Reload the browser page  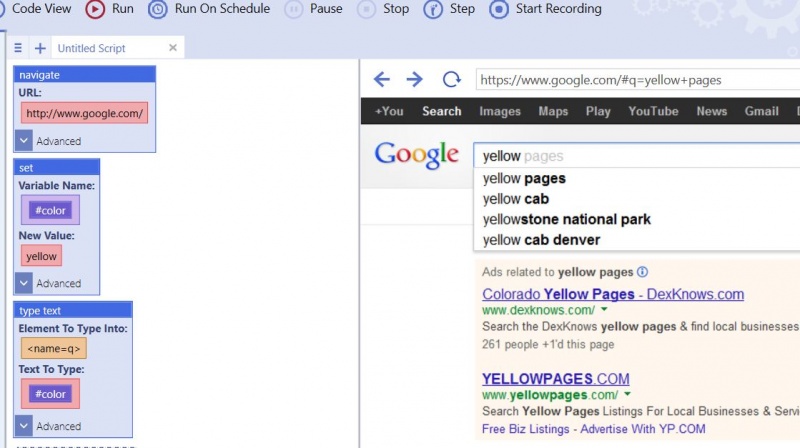[x=452, y=79]
